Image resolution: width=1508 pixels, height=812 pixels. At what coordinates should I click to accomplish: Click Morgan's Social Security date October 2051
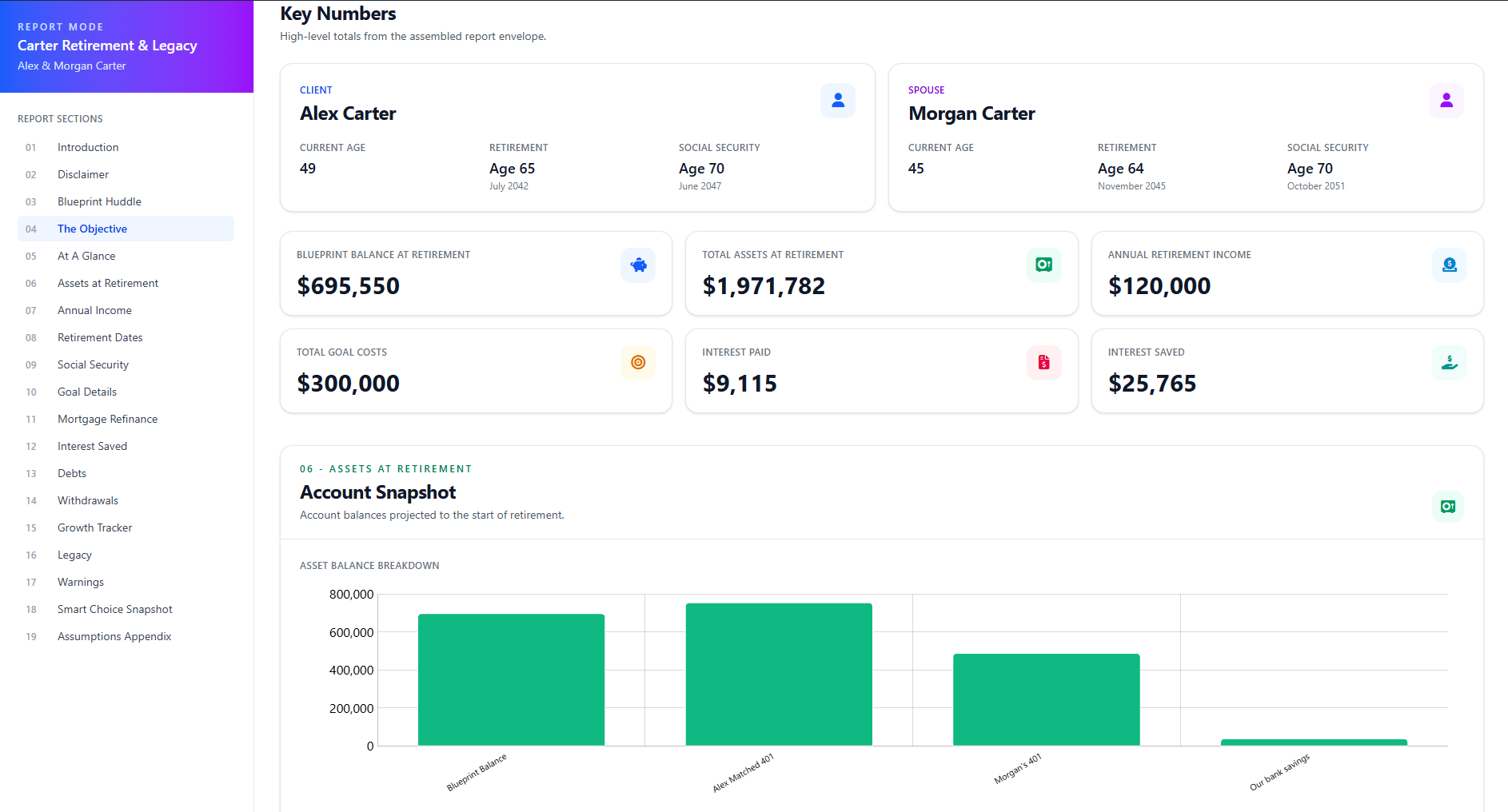pos(1316,186)
